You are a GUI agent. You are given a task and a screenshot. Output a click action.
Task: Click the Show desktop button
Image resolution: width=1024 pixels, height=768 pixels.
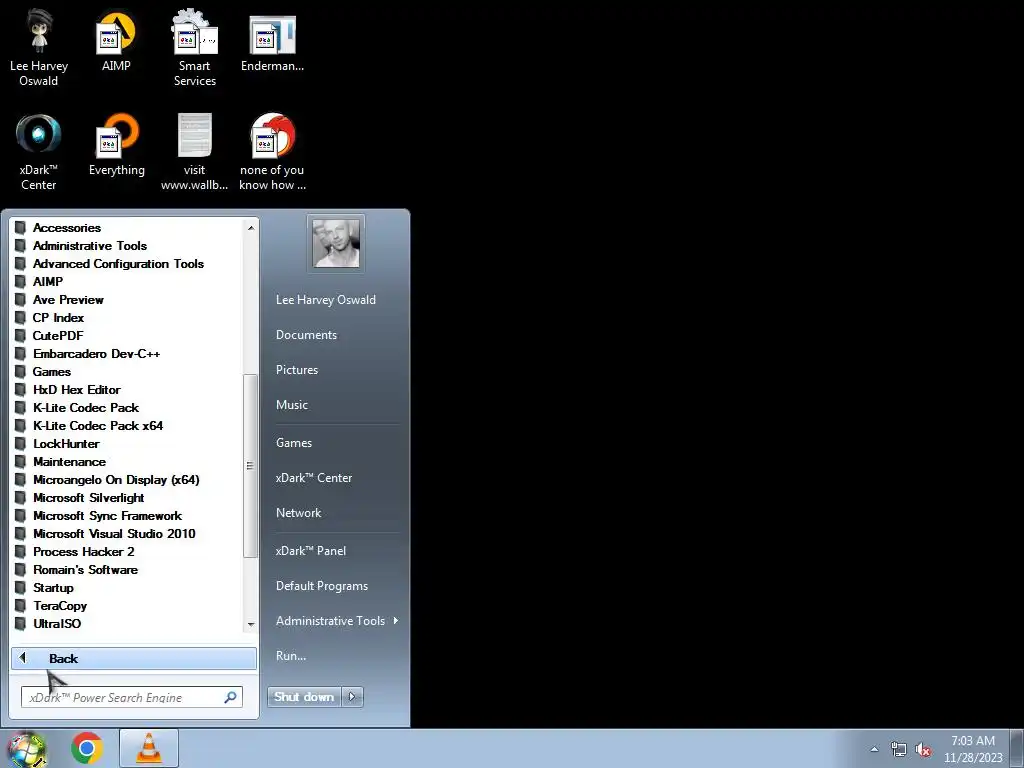click(x=1017, y=749)
